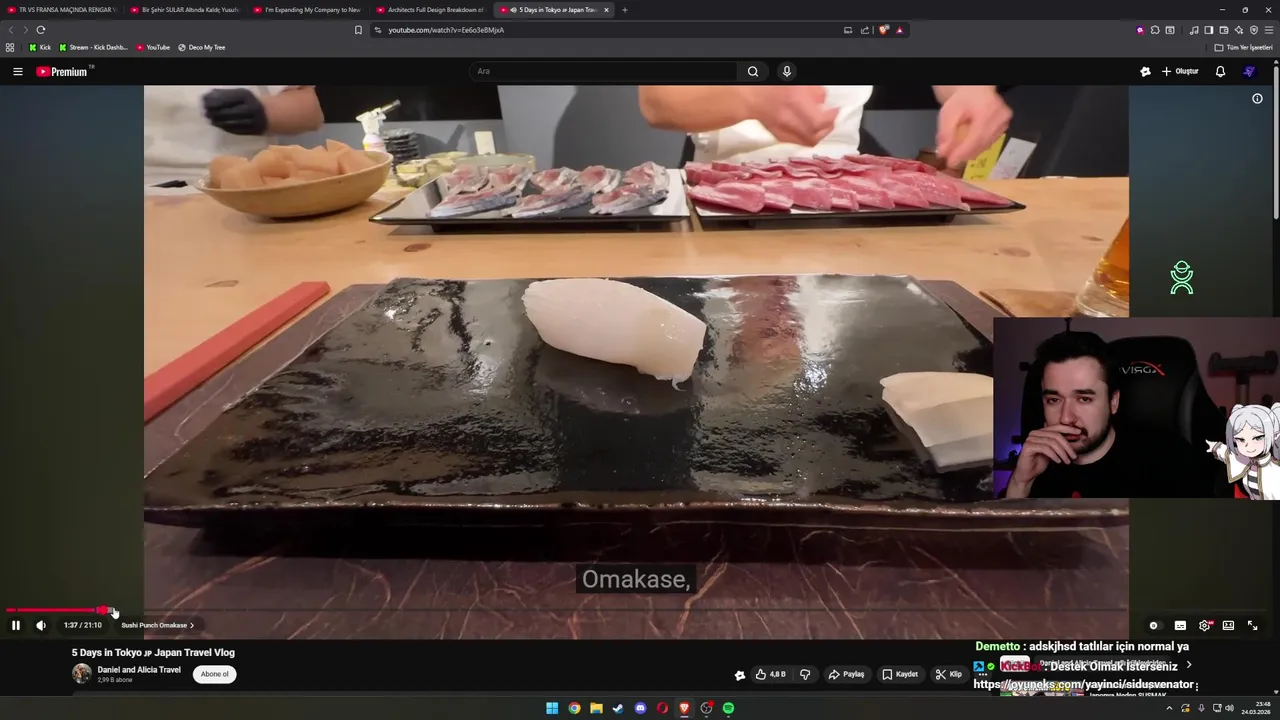Share the video via Paylaş
Viewport: 1280px width, 720px height.
click(x=846, y=674)
